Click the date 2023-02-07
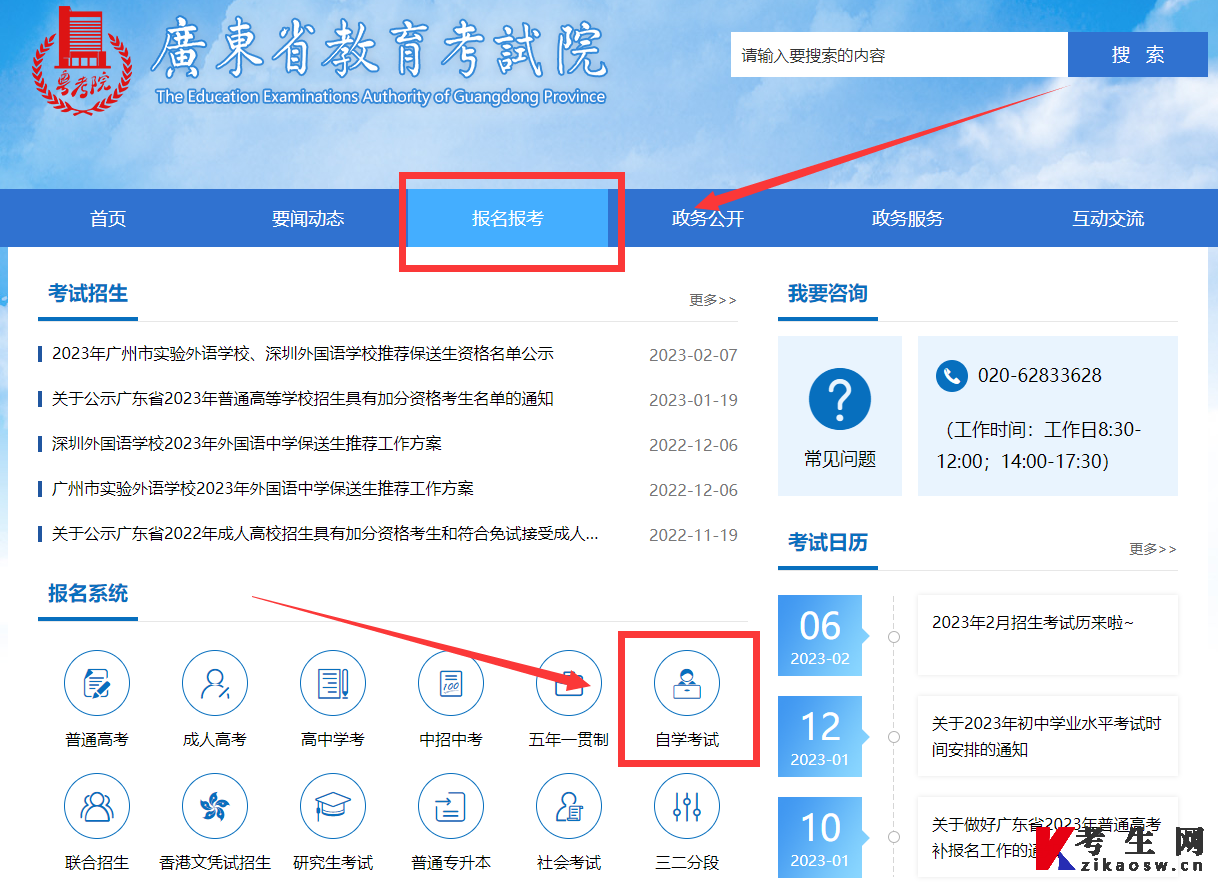The width and height of the screenshot is (1218, 884). [693, 355]
